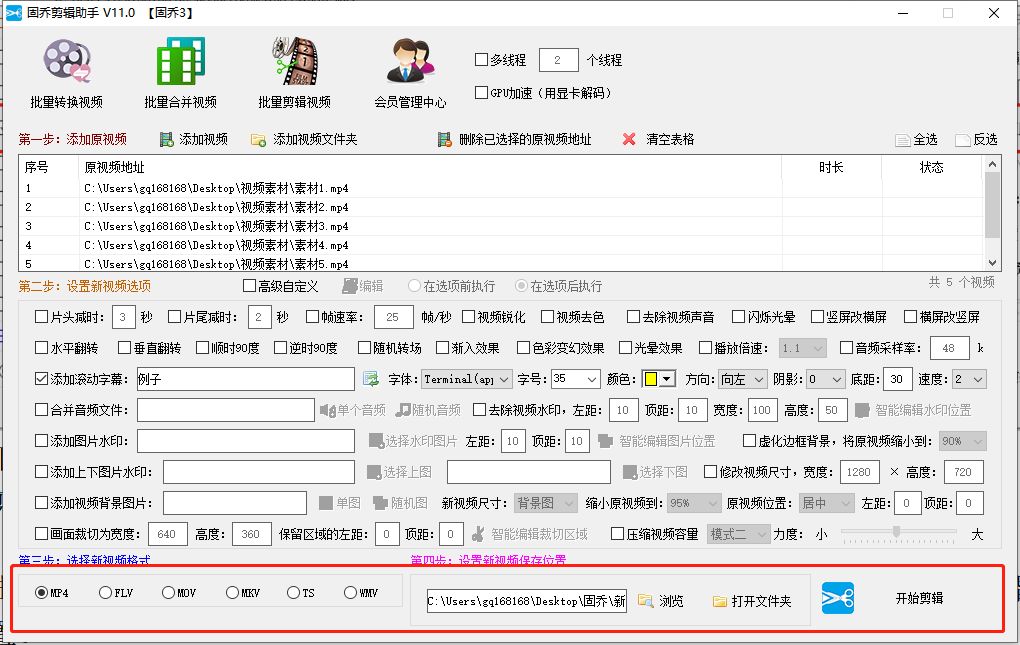Choose the WMV format radio button
This screenshot has height=645, width=1020.
tap(351, 592)
